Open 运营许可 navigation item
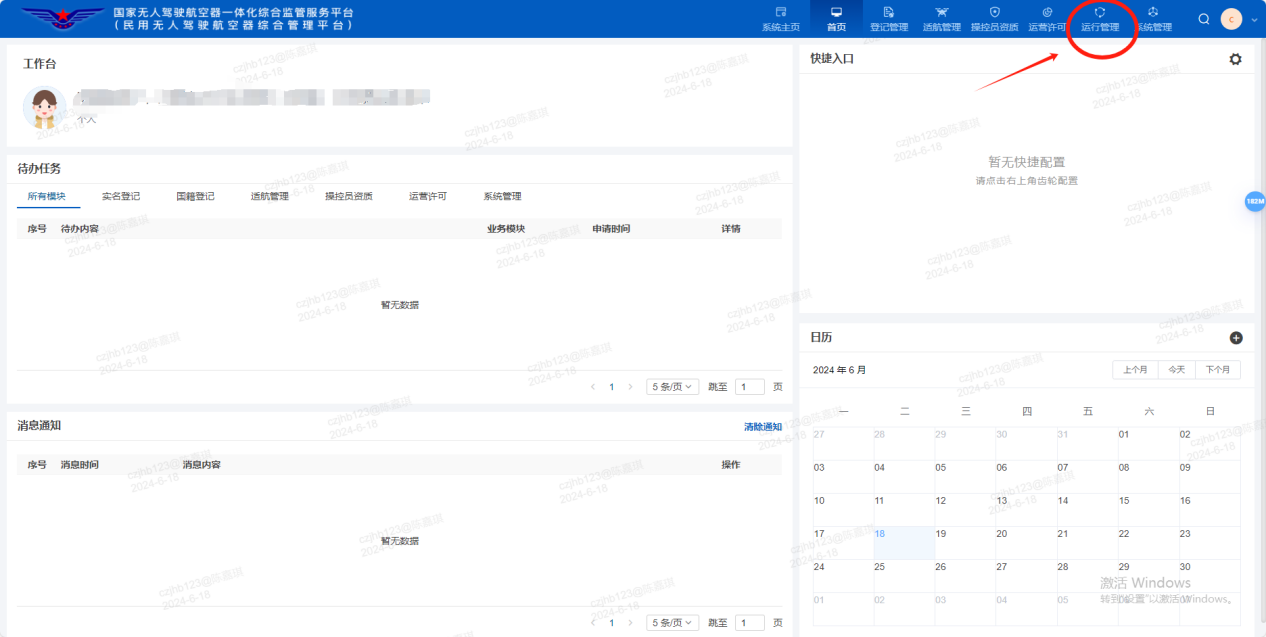Image resolution: width=1266 pixels, height=637 pixels. [1047, 19]
